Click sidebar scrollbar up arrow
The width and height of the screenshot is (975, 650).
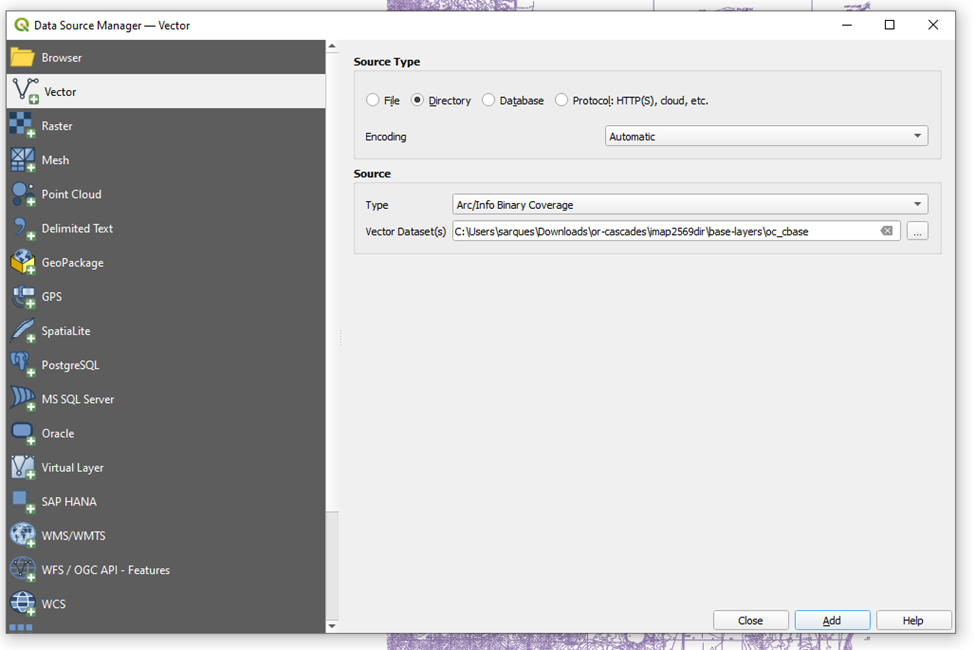point(332,46)
